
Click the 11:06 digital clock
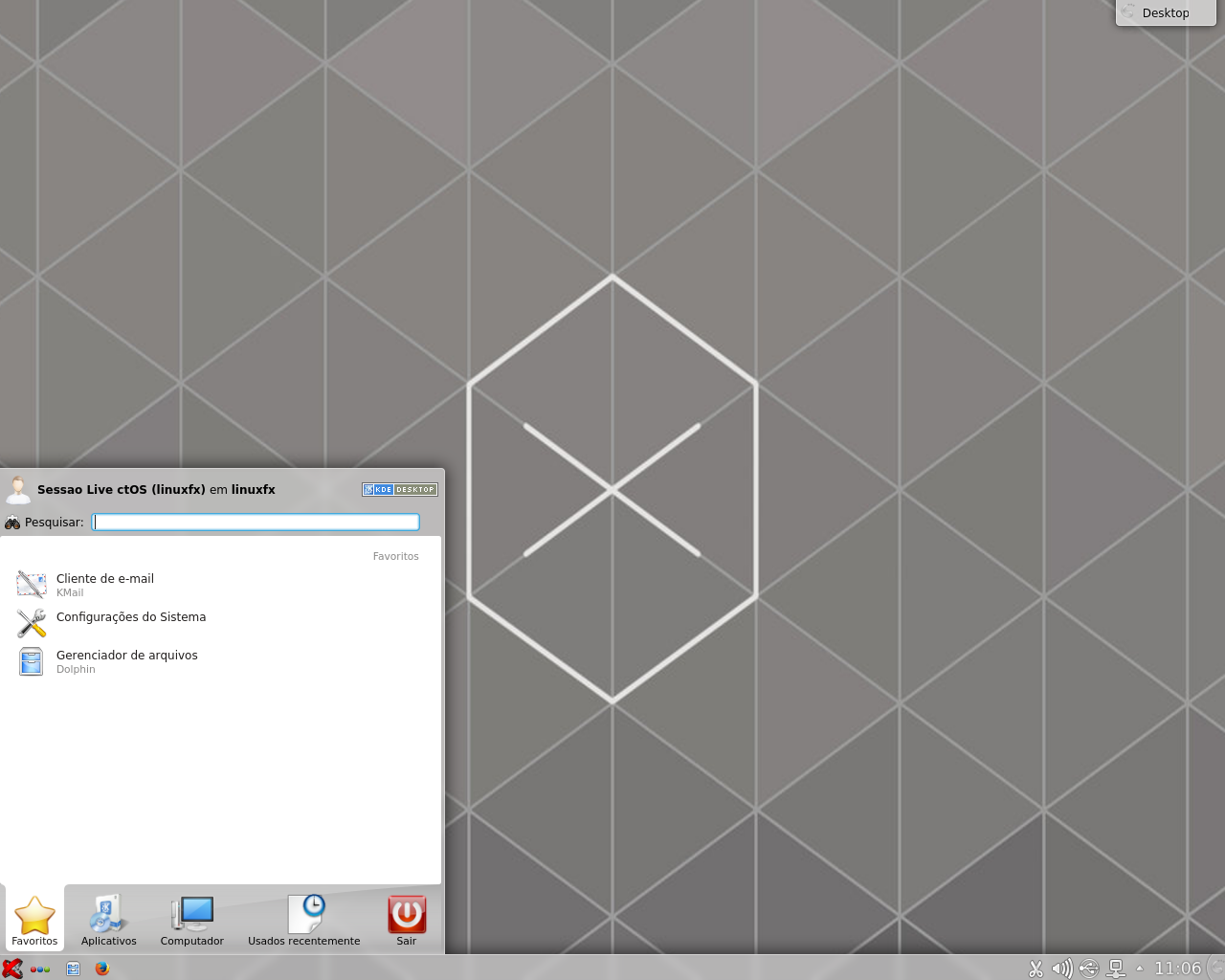pyautogui.click(x=1177, y=969)
